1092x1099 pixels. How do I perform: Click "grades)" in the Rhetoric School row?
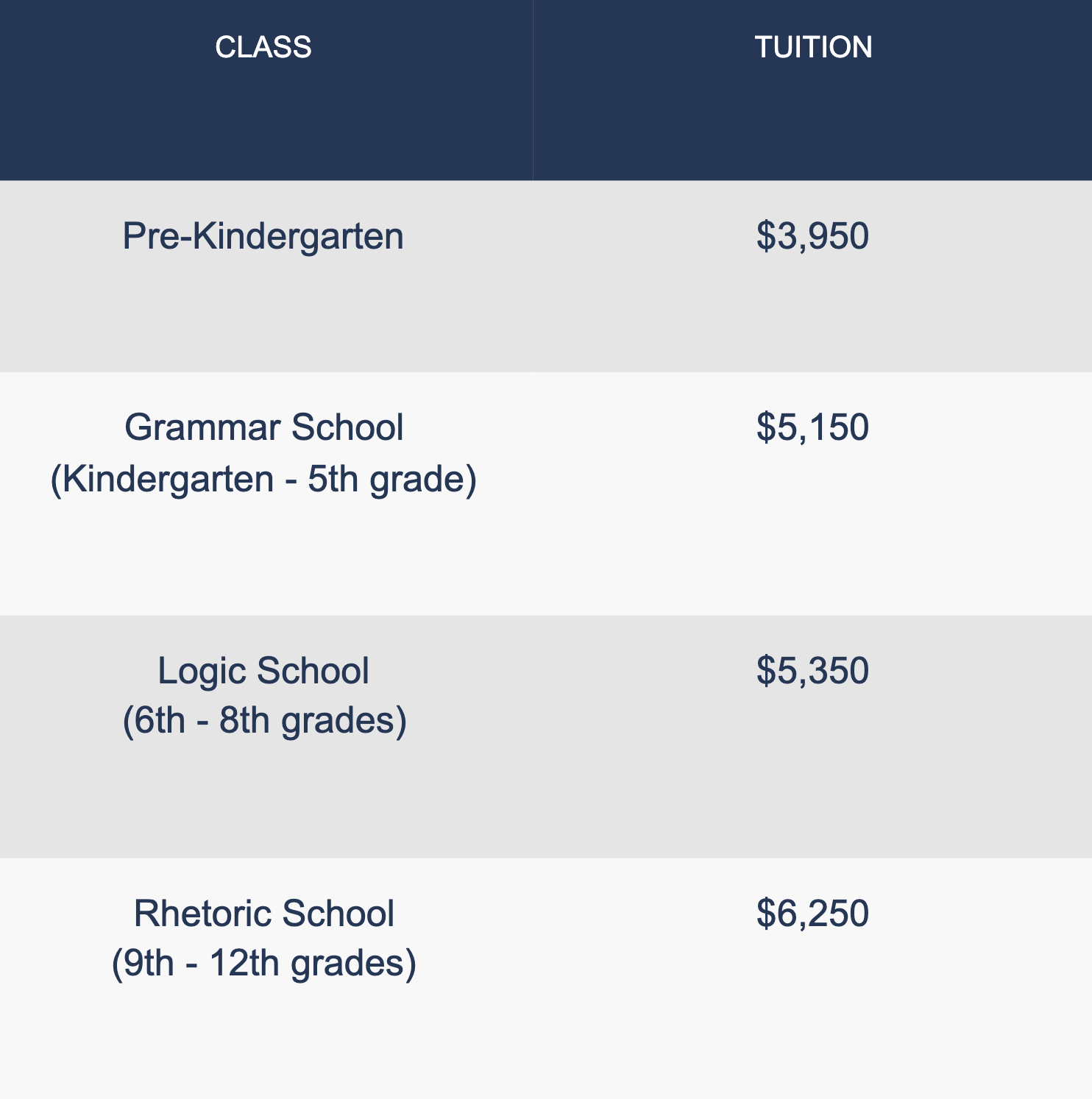click(353, 964)
